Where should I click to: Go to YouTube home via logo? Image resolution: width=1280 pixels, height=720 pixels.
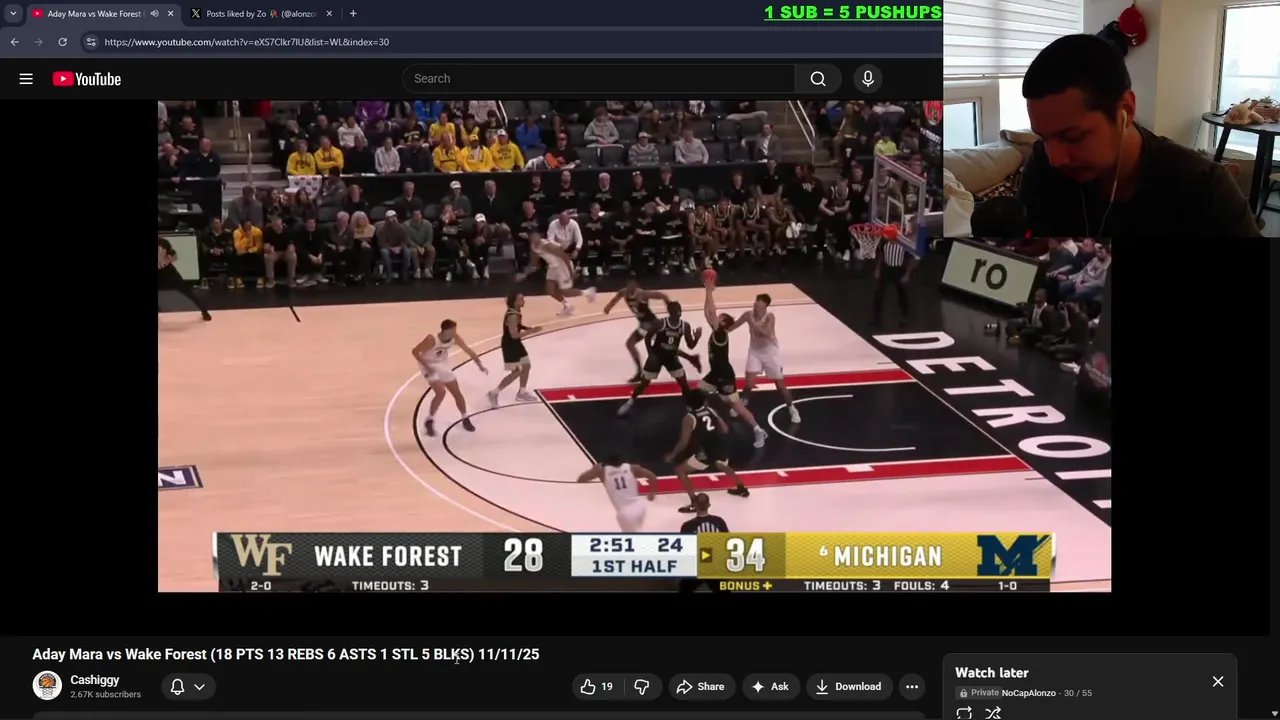pos(87,79)
